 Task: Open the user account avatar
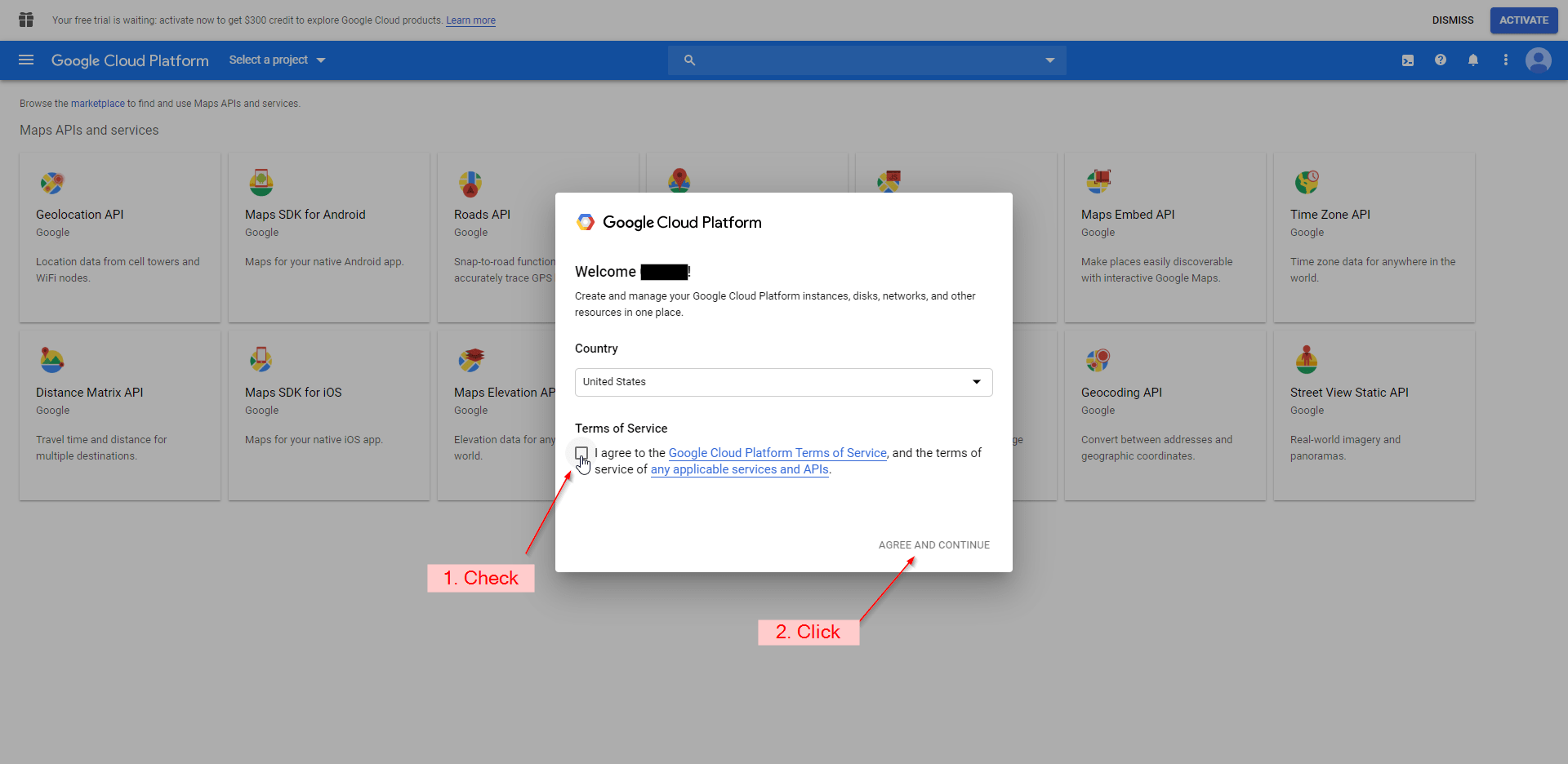pyautogui.click(x=1539, y=60)
